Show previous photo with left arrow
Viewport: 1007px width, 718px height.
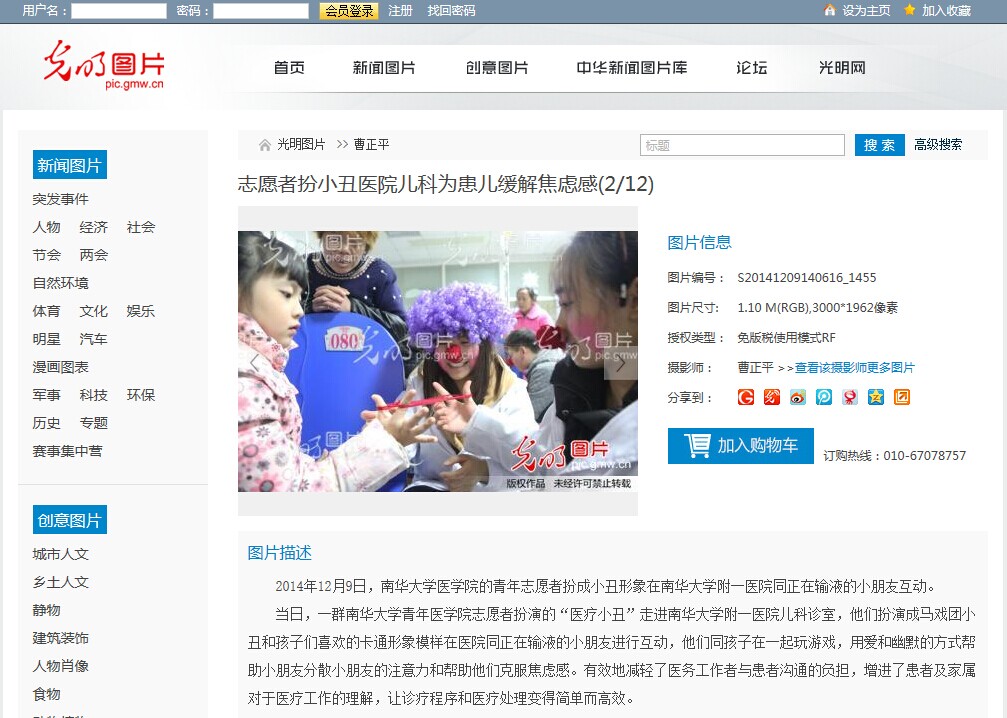pyautogui.click(x=254, y=364)
